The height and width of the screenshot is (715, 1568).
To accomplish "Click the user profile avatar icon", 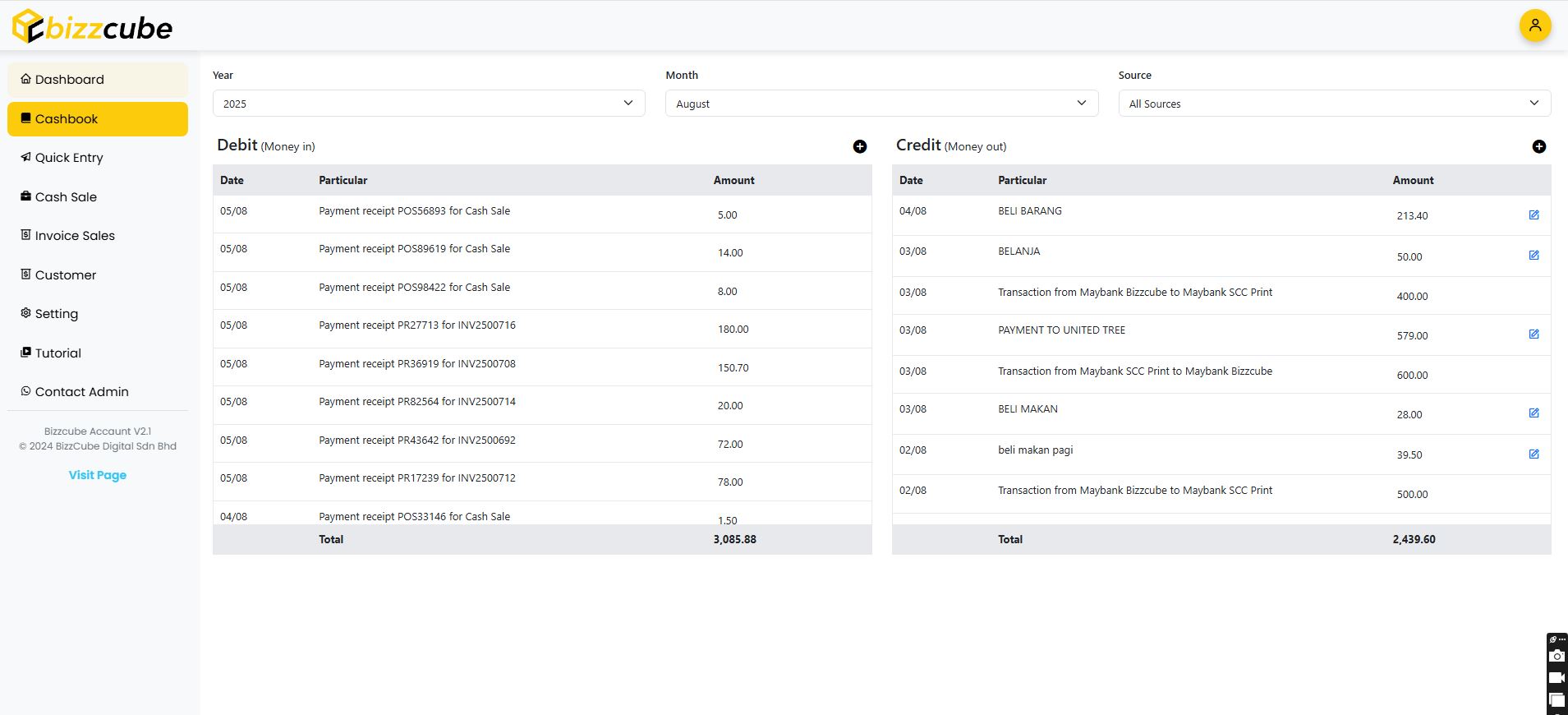I will pos(1534,25).
